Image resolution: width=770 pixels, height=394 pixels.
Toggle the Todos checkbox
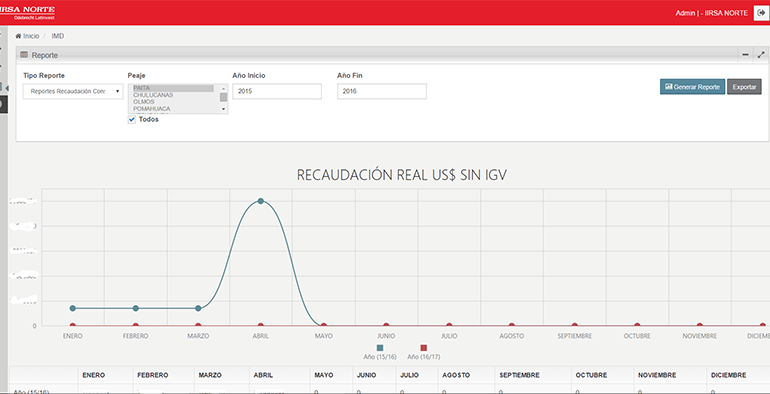tap(132, 119)
